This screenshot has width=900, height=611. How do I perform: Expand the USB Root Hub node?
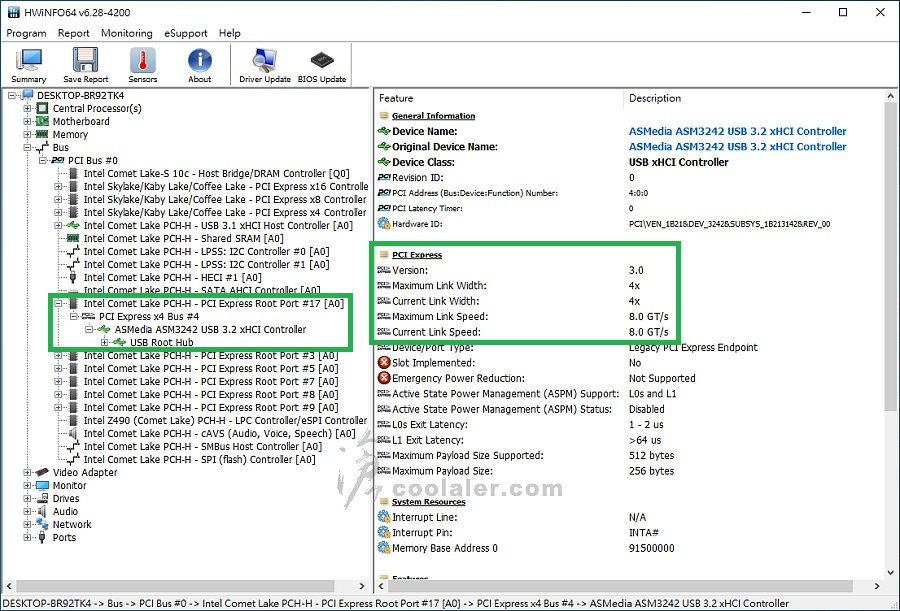pyautogui.click(x=104, y=342)
